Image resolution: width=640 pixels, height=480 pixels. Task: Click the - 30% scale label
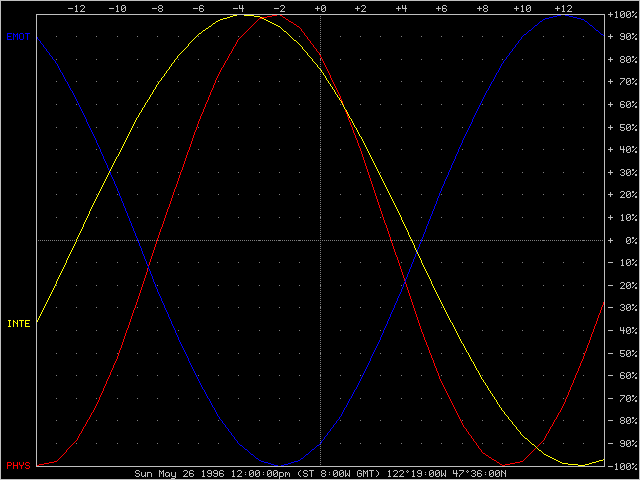coord(622,308)
